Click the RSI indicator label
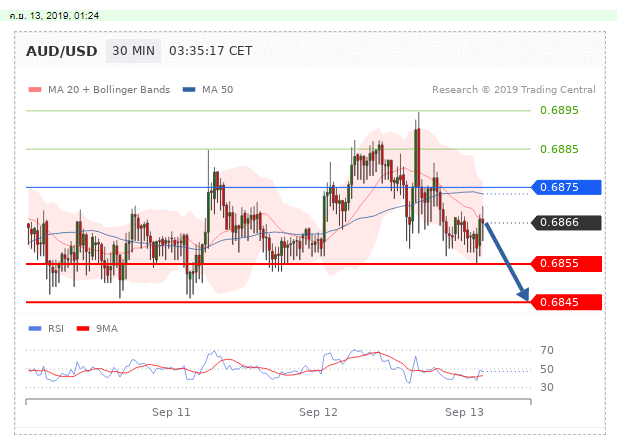Screen dimensions: 617x444 [56, 328]
